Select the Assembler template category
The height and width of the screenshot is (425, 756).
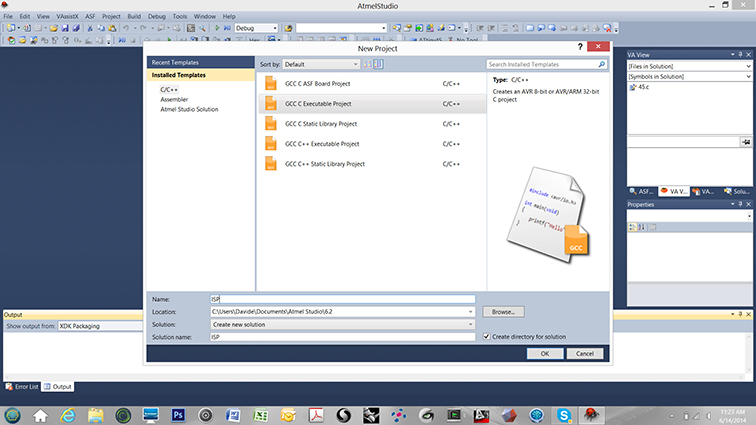point(174,99)
